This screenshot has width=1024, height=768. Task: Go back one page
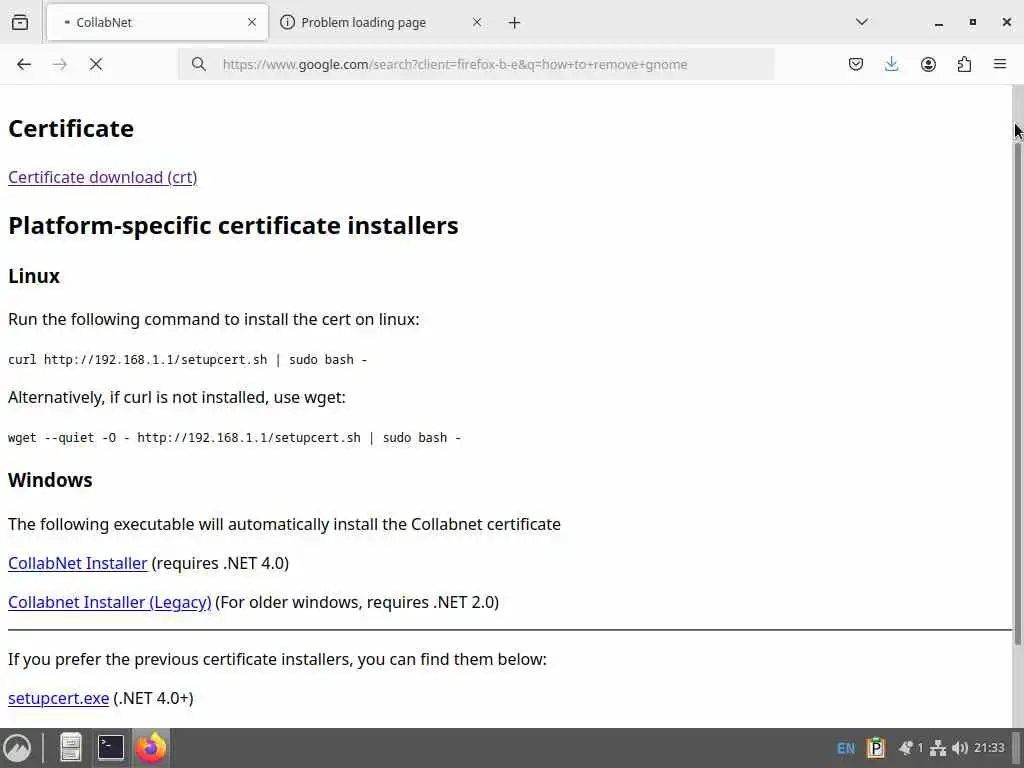pos(24,64)
